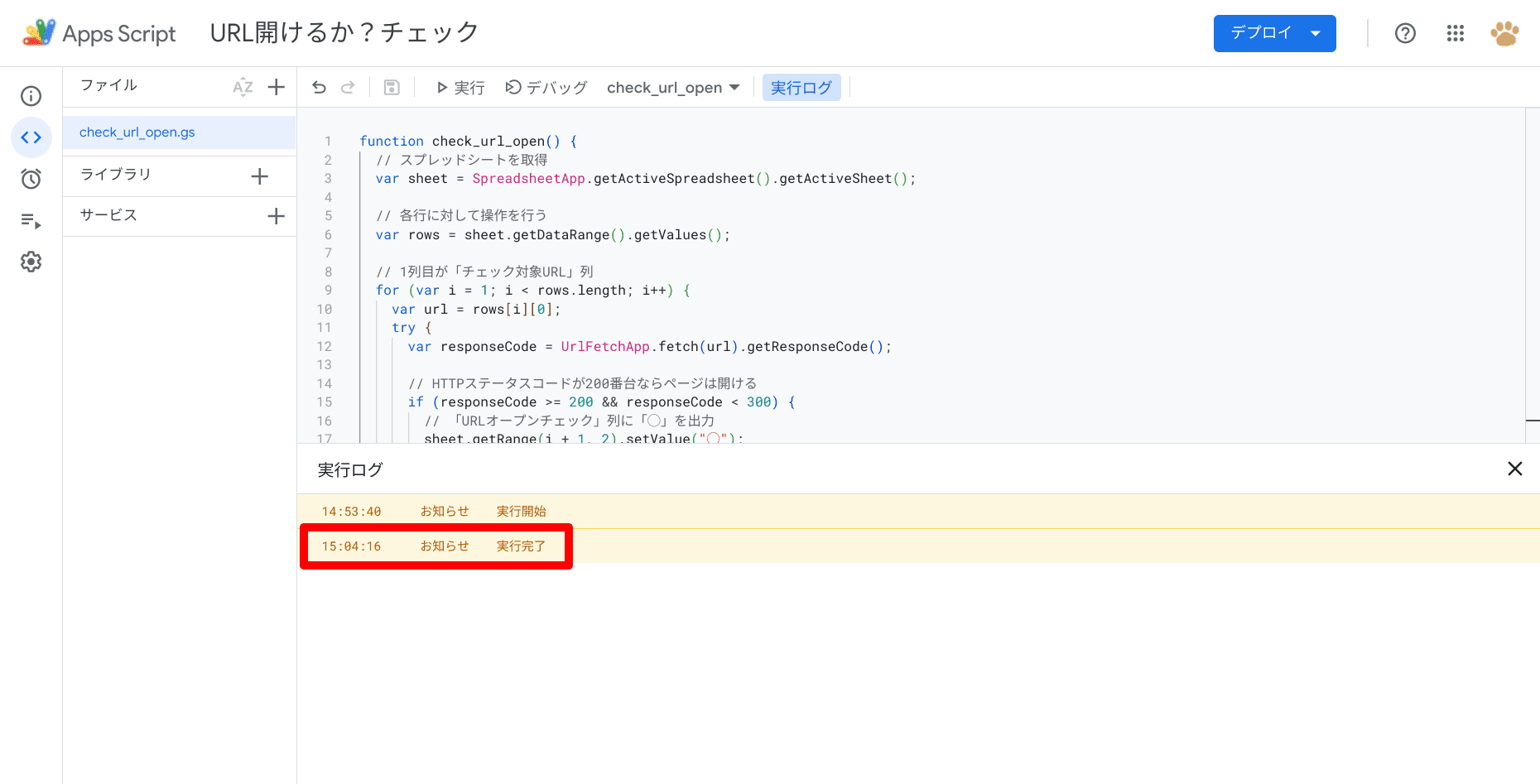Viewport: 1540px width, 784px height.
Task: Close the execution log panel
Action: 1515,469
